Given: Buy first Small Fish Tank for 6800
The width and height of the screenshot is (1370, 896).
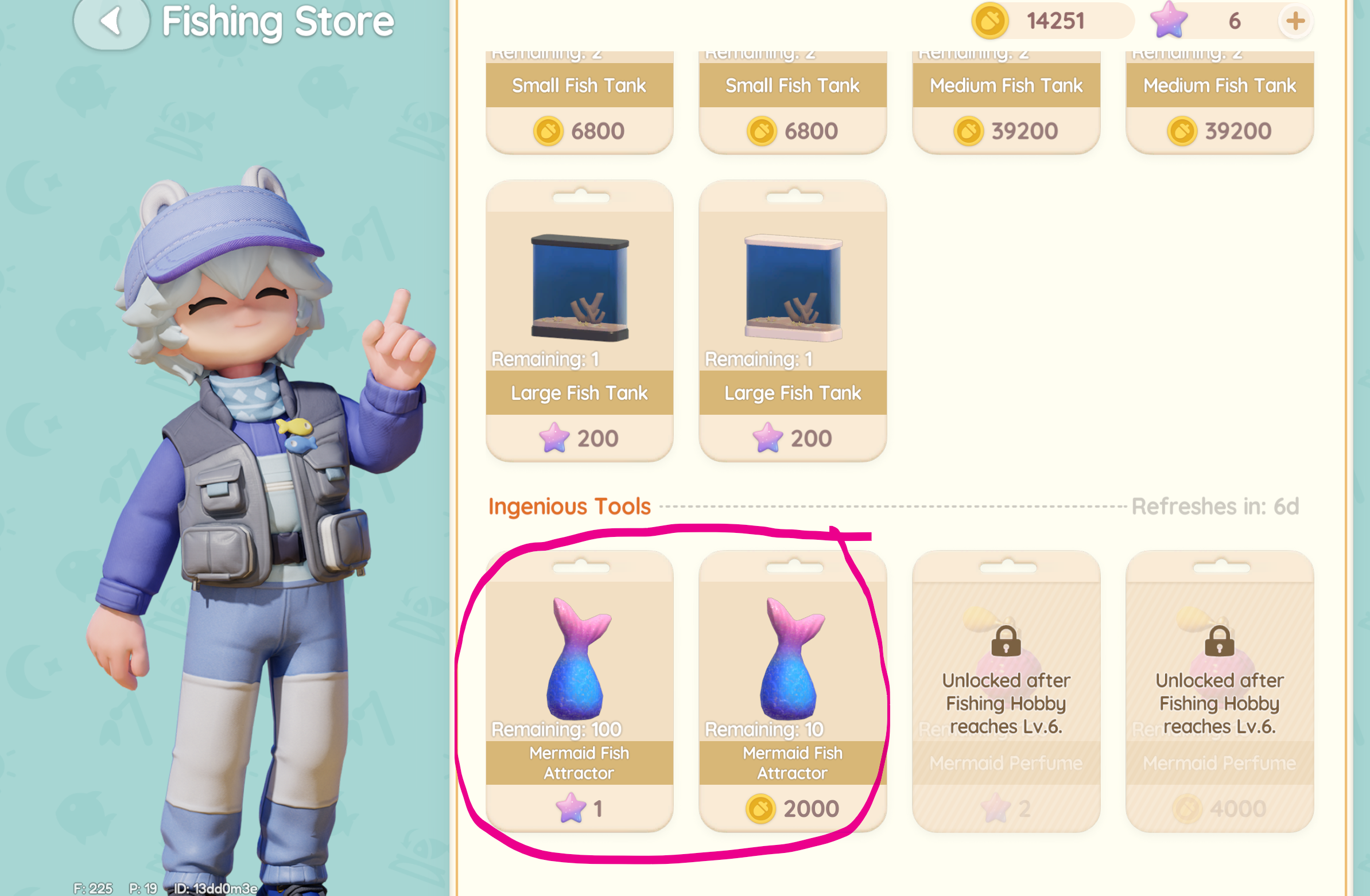Looking at the screenshot, I should pos(580,131).
